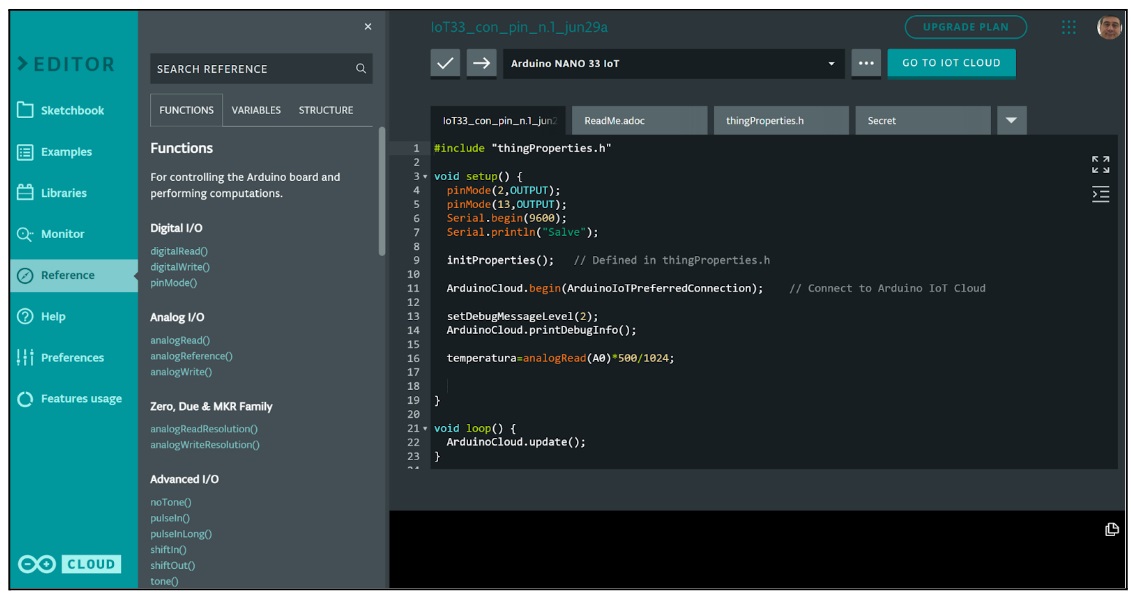
Task: Open the pulseInLong() reference link
Action: 181,534
